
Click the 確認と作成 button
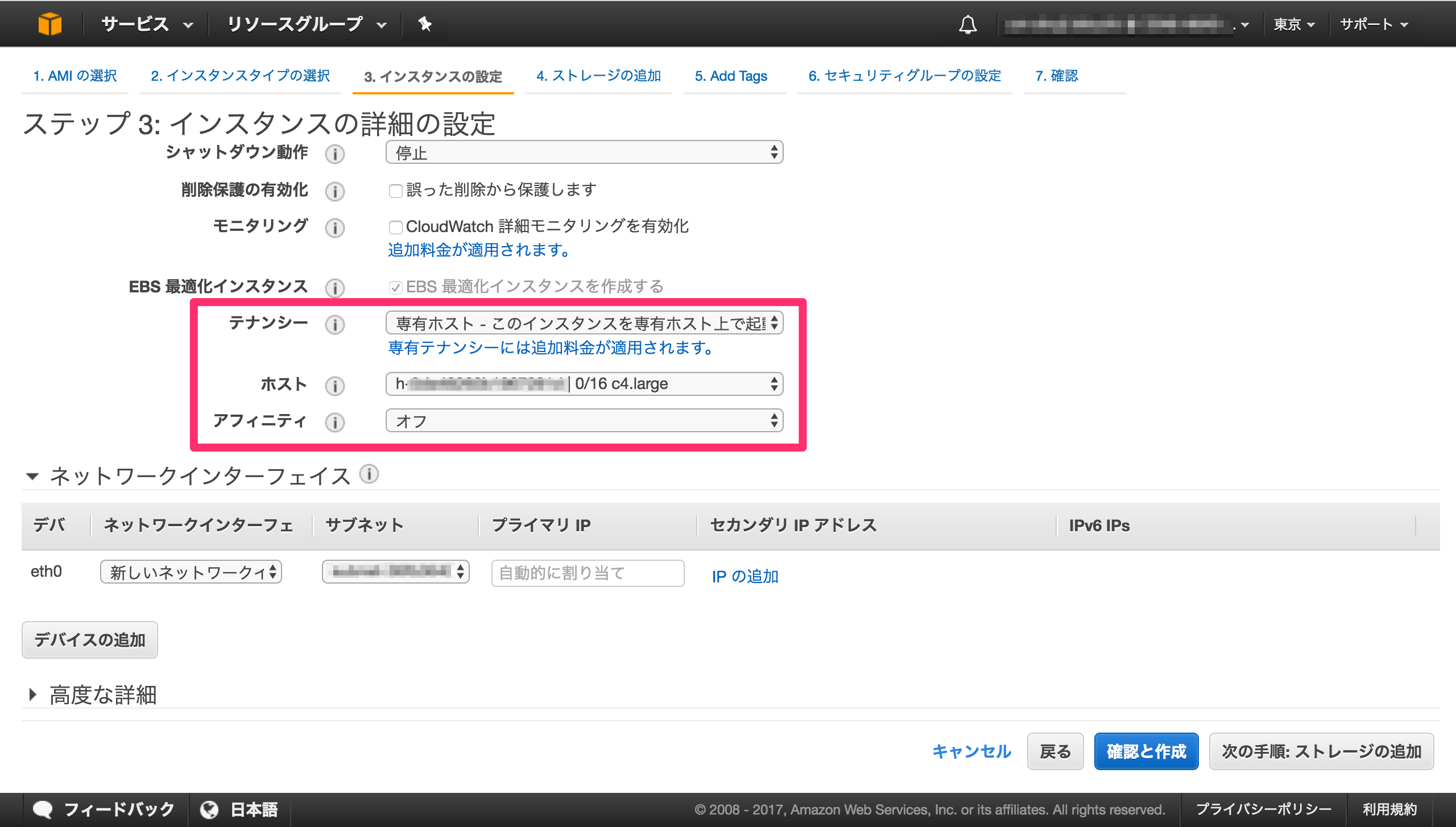[x=1146, y=751]
